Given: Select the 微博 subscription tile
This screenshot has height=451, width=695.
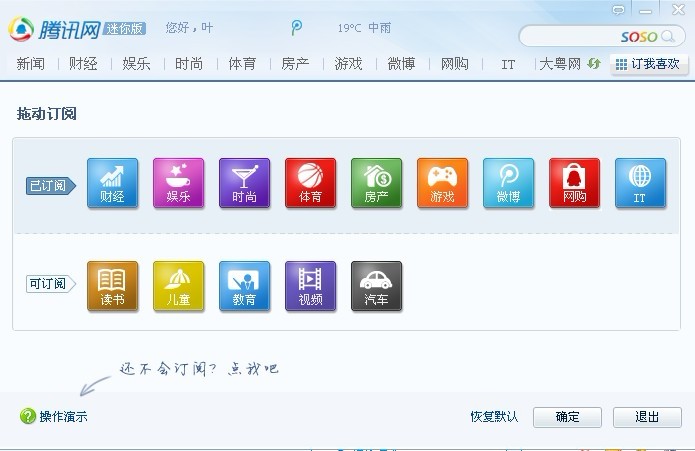Looking at the screenshot, I should point(509,183).
